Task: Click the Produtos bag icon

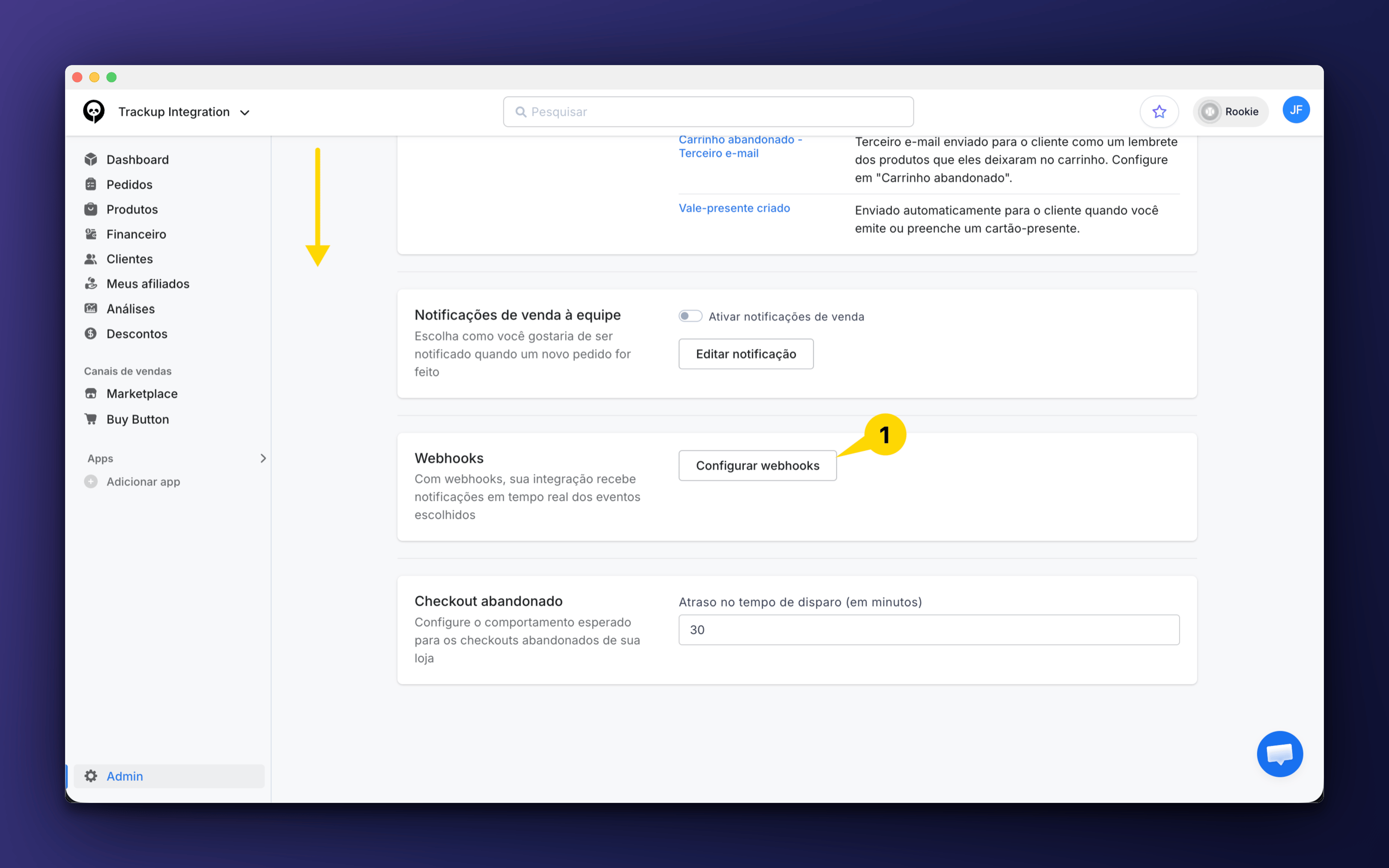Action: click(91, 209)
